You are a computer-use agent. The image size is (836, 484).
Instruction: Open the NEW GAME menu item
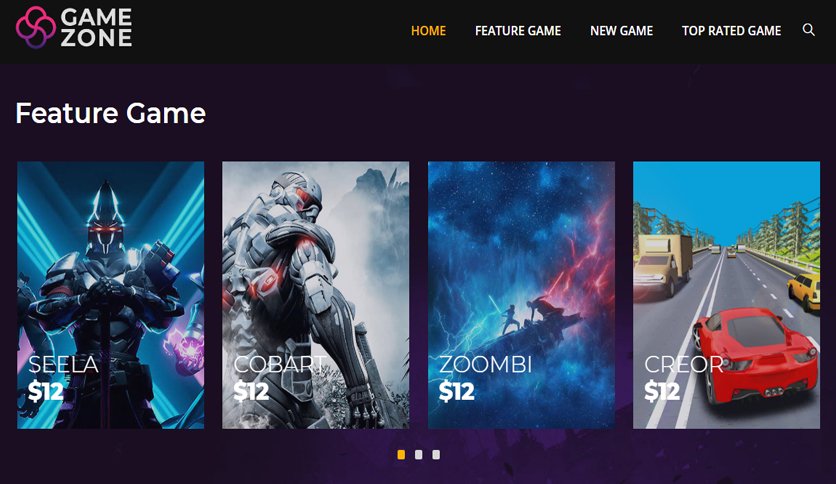pos(621,31)
